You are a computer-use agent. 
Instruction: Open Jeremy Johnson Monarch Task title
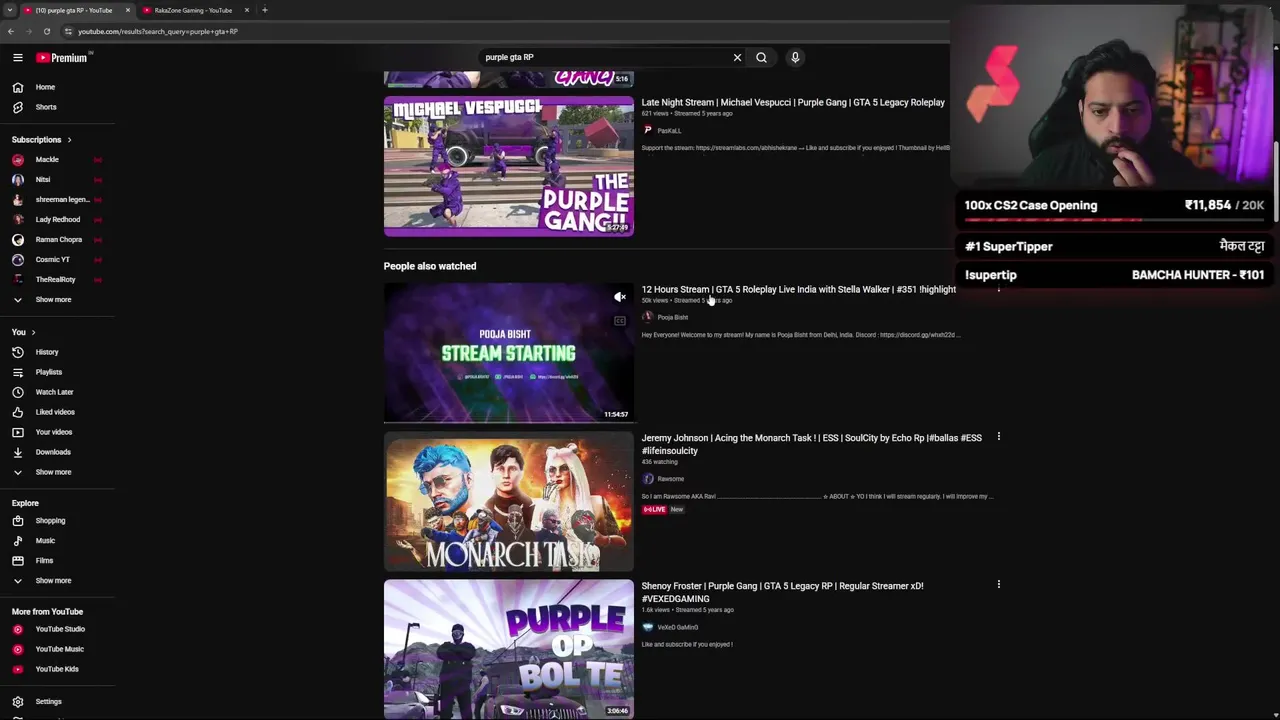coord(811,444)
